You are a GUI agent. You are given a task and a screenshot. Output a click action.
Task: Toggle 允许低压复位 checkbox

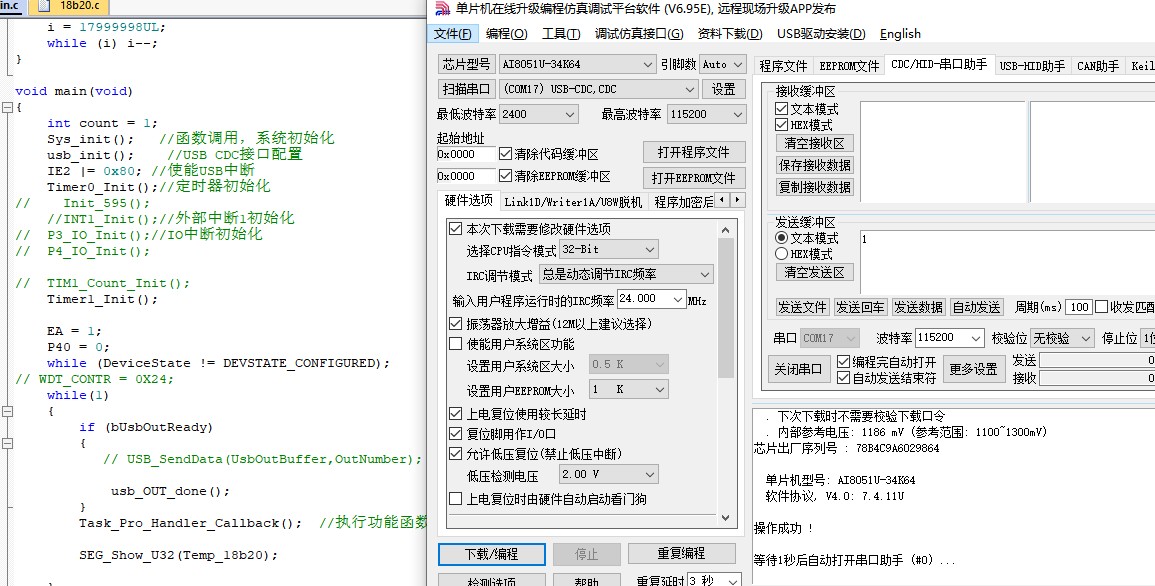click(456, 453)
